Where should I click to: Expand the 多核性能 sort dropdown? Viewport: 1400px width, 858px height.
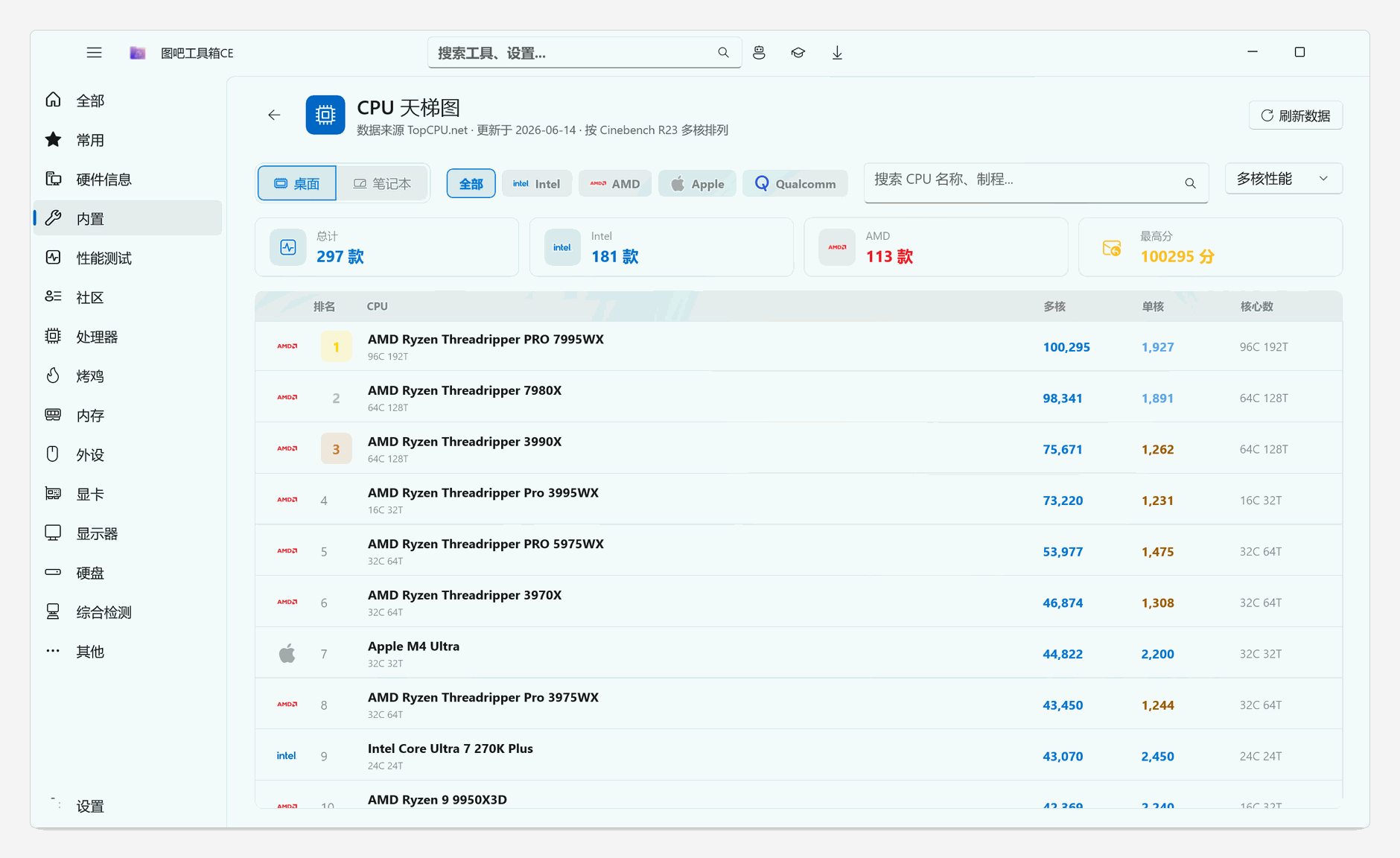[x=1283, y=179]
